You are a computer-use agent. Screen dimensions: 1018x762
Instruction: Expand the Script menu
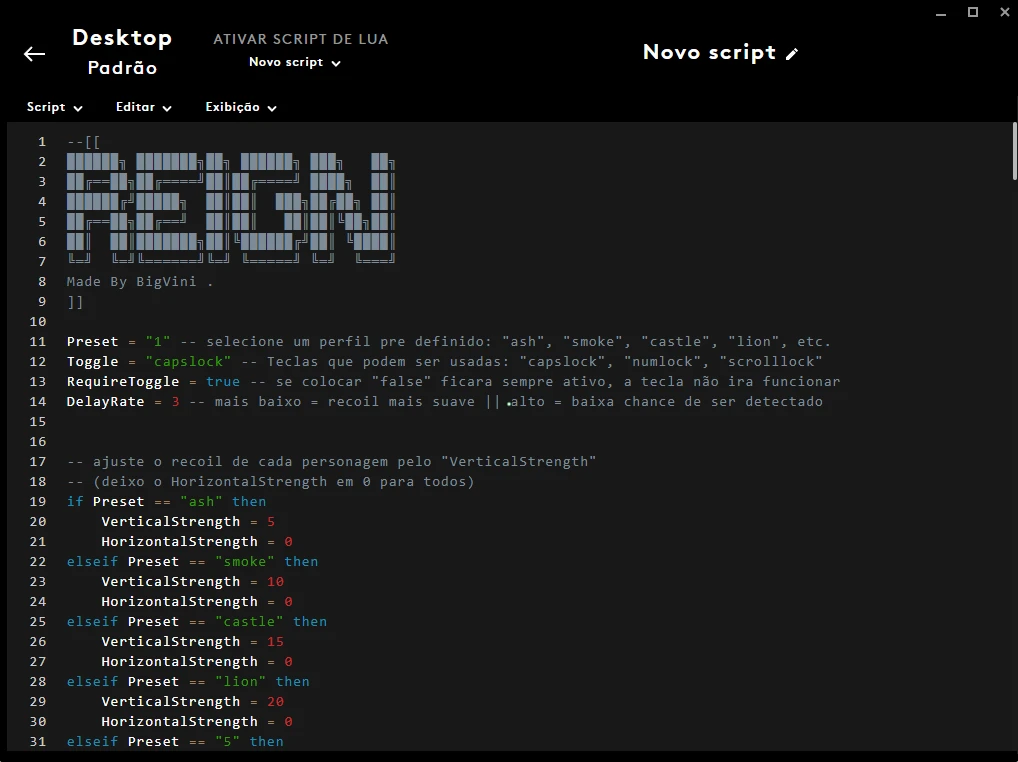click(55, 107)
